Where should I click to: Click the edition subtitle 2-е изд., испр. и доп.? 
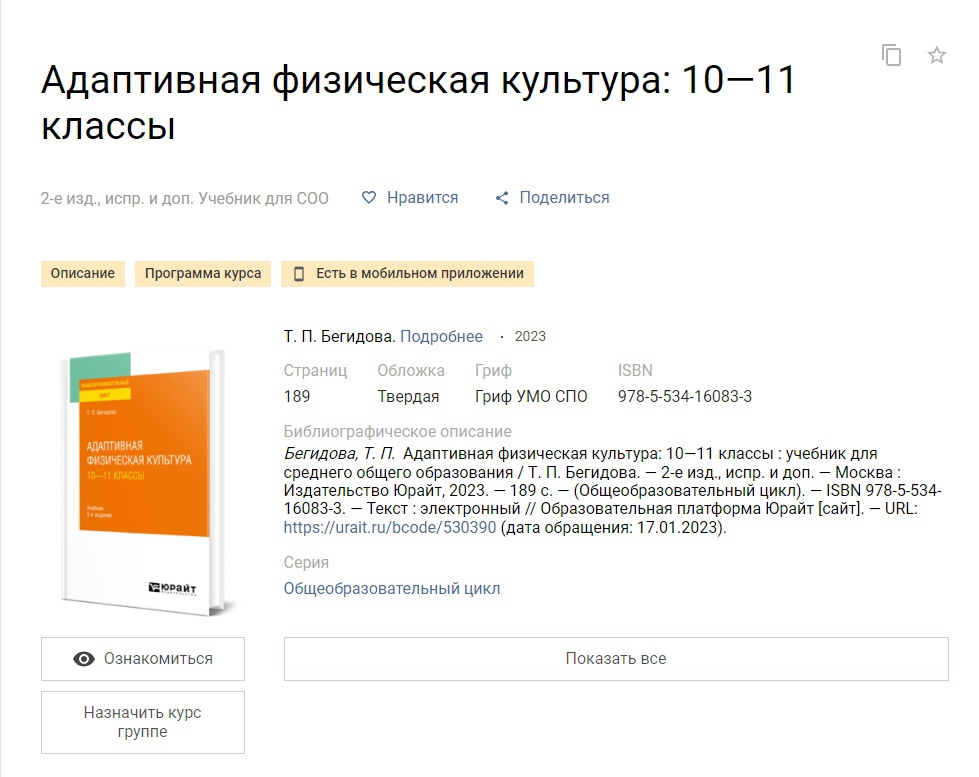[x=184, y=198]
